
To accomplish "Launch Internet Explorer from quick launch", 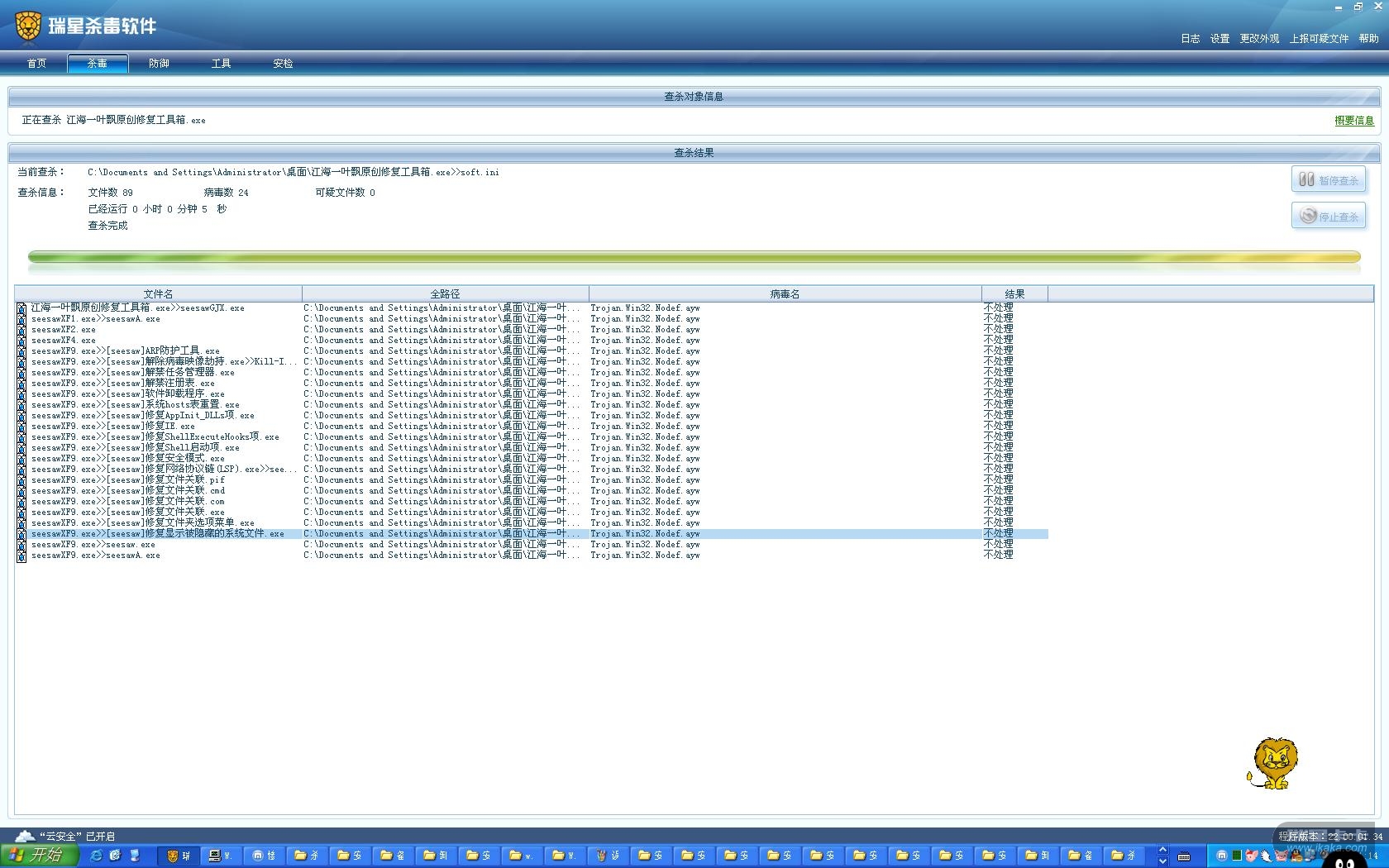I will point(96,855).
